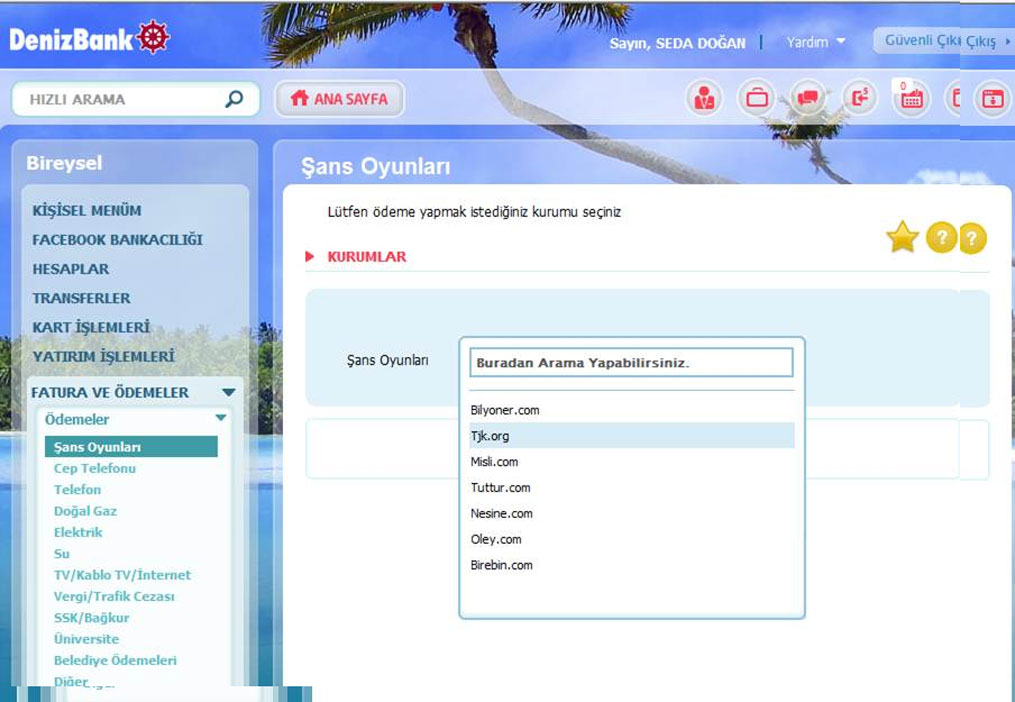This screenshot has height=702, width=1015.
Task: Click the 'Lütfen ödeme yapmak istediğiniz kurumu seçiniz' text
Action: pyautogui.click(x=474, y=212)
